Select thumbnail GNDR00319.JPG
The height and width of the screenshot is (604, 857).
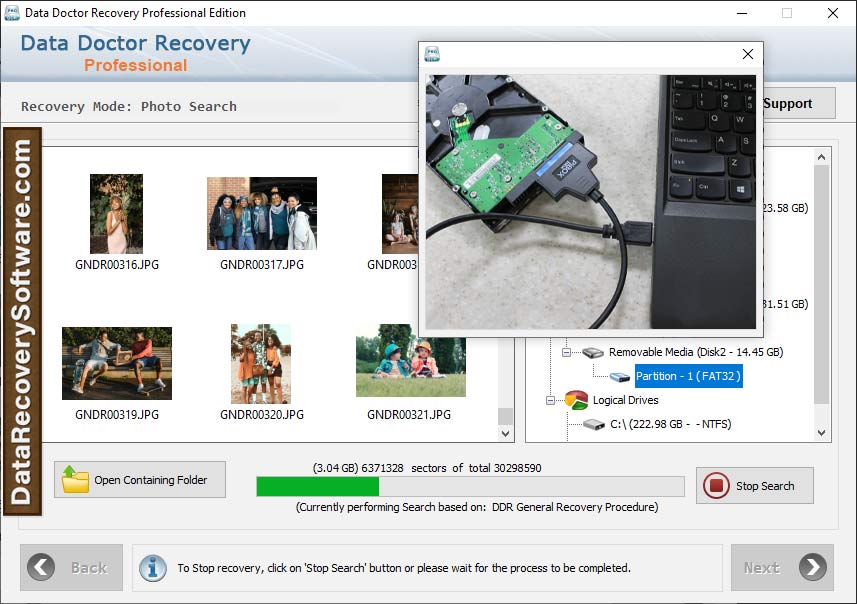coord(116,363)
